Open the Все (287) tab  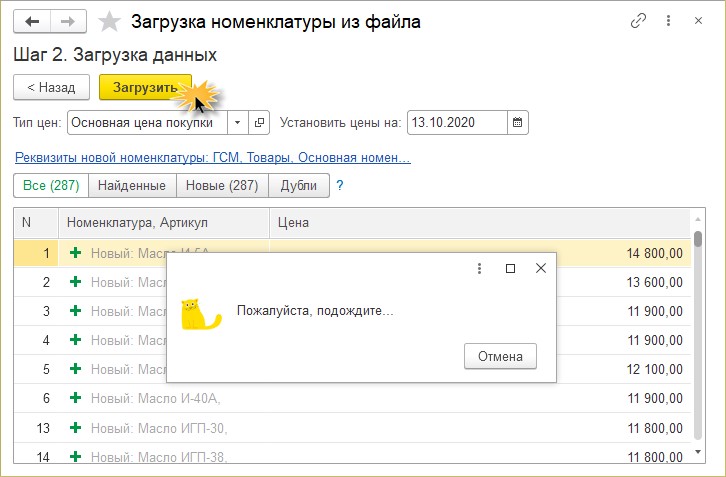(50, 185)
